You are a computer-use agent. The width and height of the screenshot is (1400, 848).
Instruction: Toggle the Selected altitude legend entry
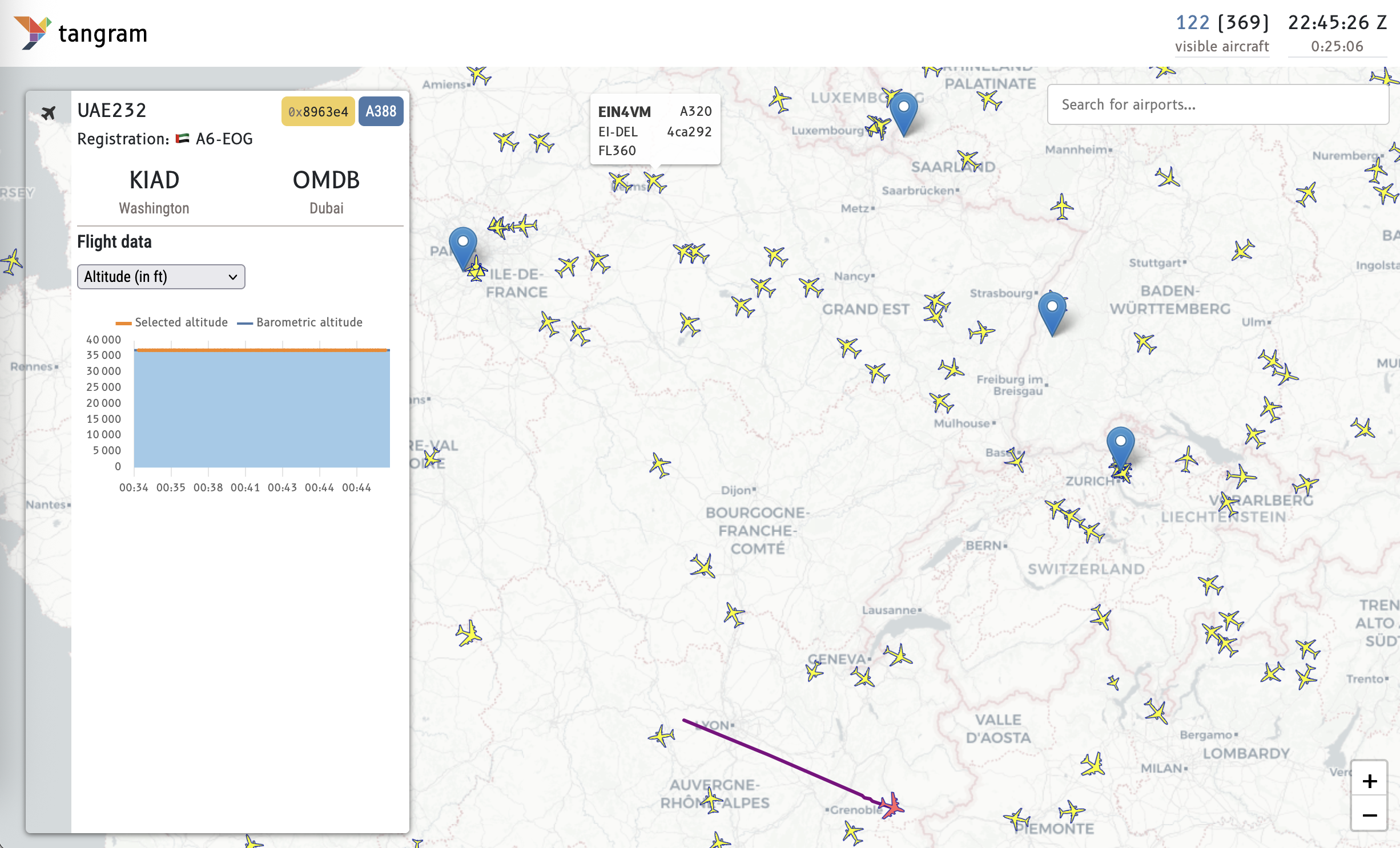coord(172,322)
